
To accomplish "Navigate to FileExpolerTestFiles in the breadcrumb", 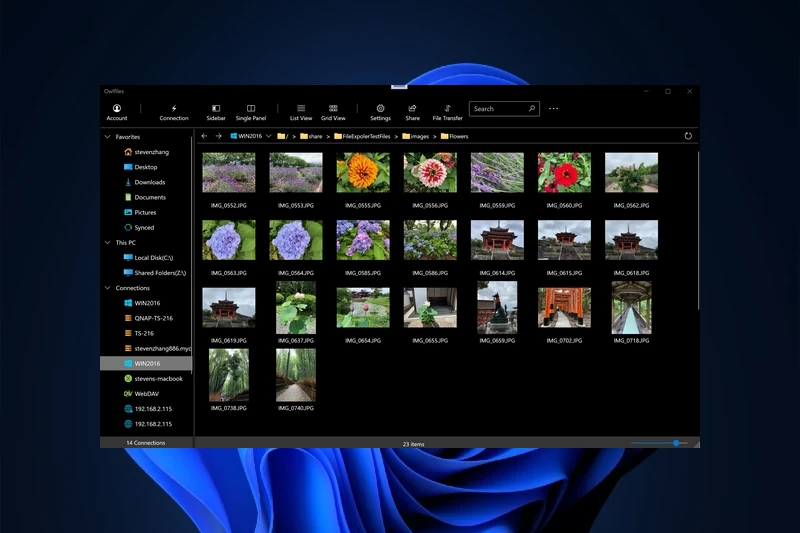I will 362,136.
